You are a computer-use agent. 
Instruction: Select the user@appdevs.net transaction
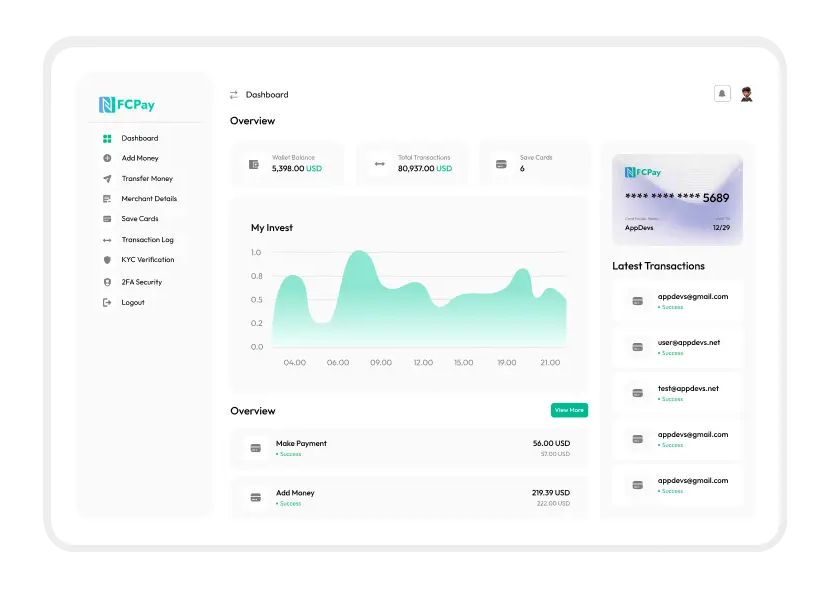point(677,347)
